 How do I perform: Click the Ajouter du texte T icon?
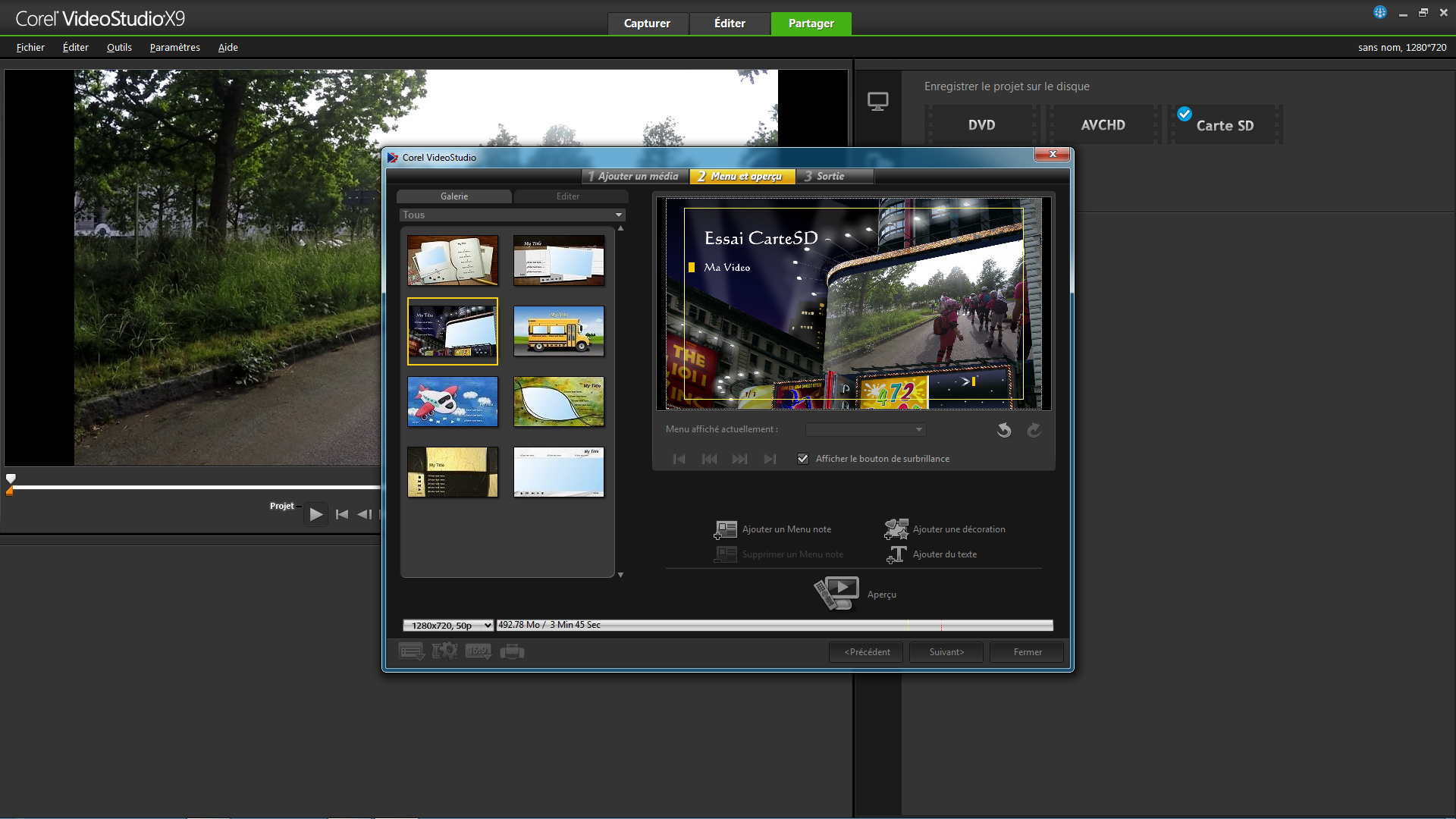[896, 554]
